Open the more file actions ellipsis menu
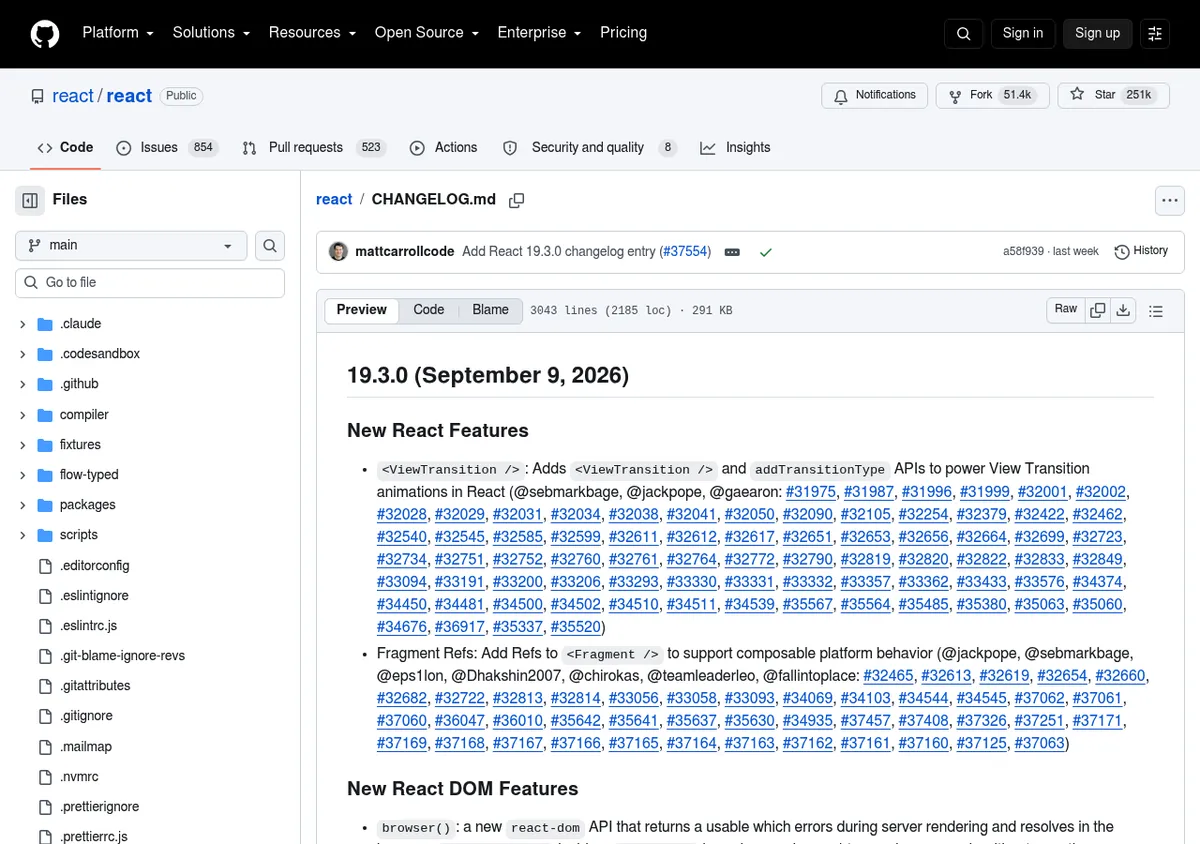This screenshot has width=1200, height=844. click(x=1170, y=200)
